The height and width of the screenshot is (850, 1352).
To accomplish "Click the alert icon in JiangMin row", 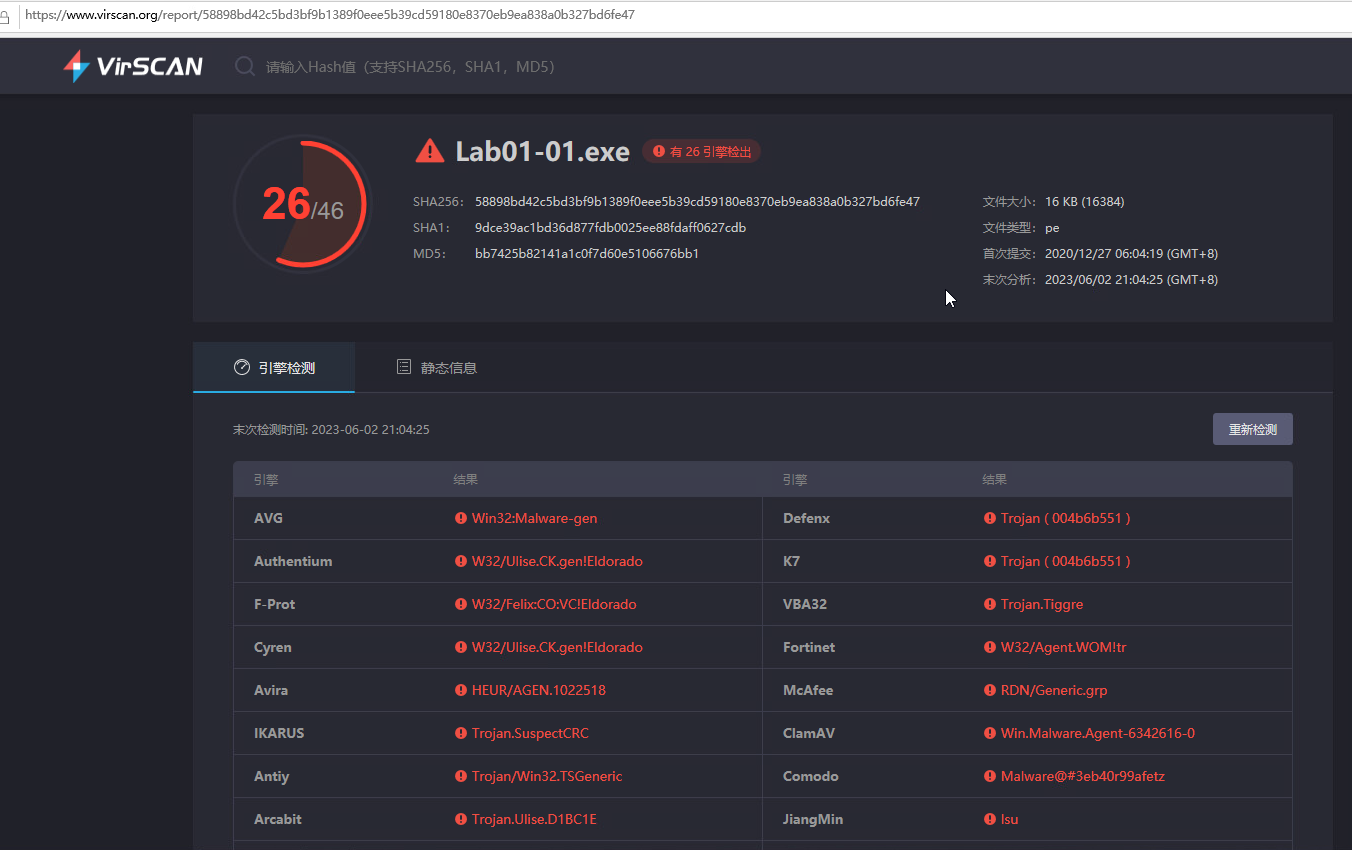I will coord(990,819).
